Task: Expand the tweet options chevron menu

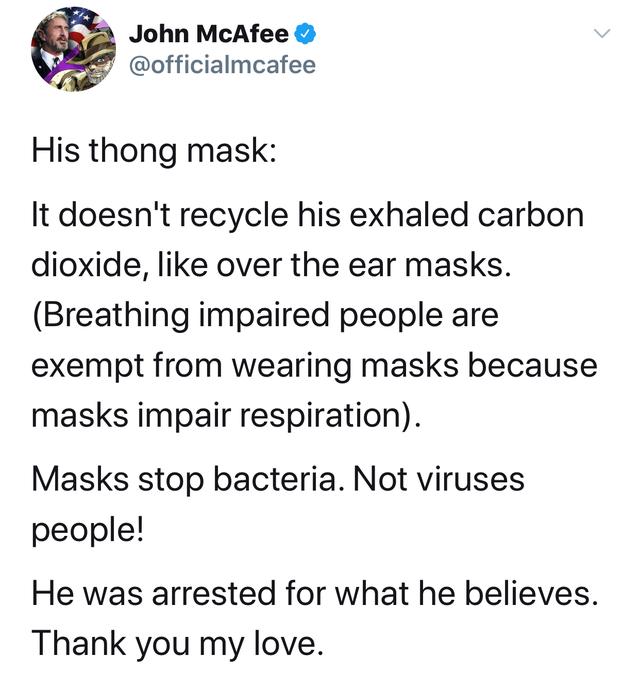Action: pos(602,33)
